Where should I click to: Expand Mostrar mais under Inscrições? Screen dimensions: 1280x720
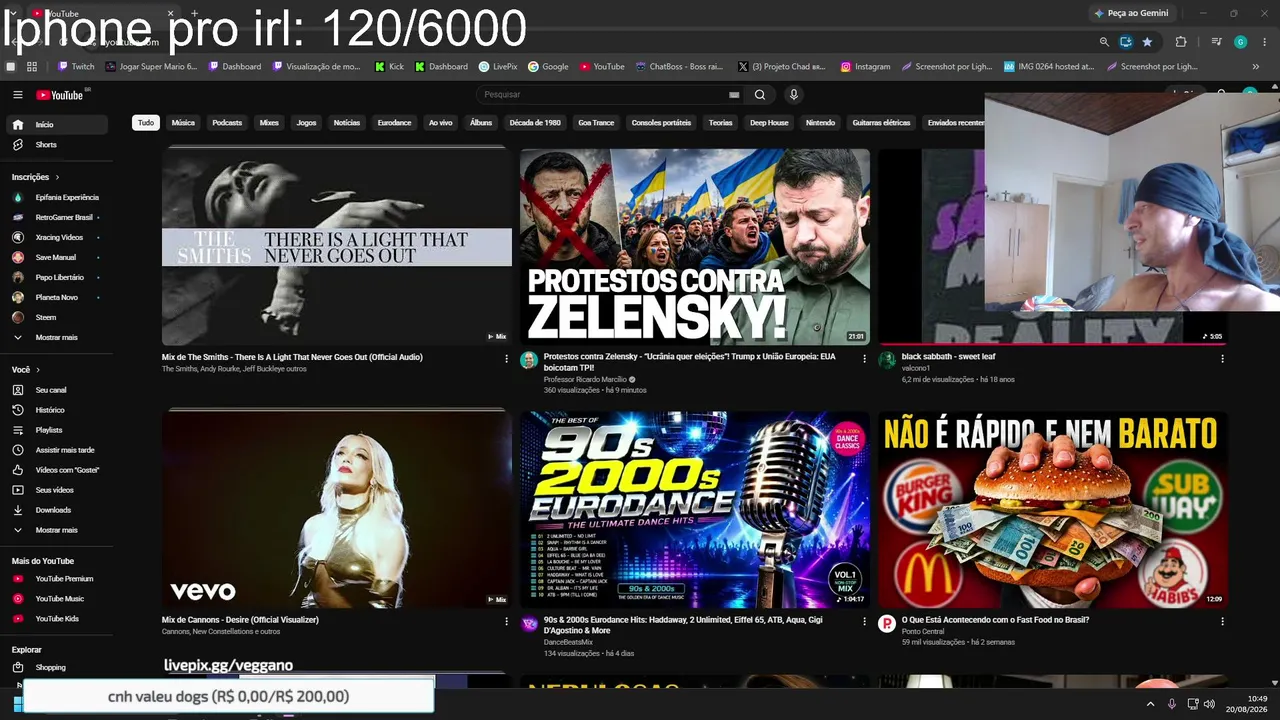58,337
